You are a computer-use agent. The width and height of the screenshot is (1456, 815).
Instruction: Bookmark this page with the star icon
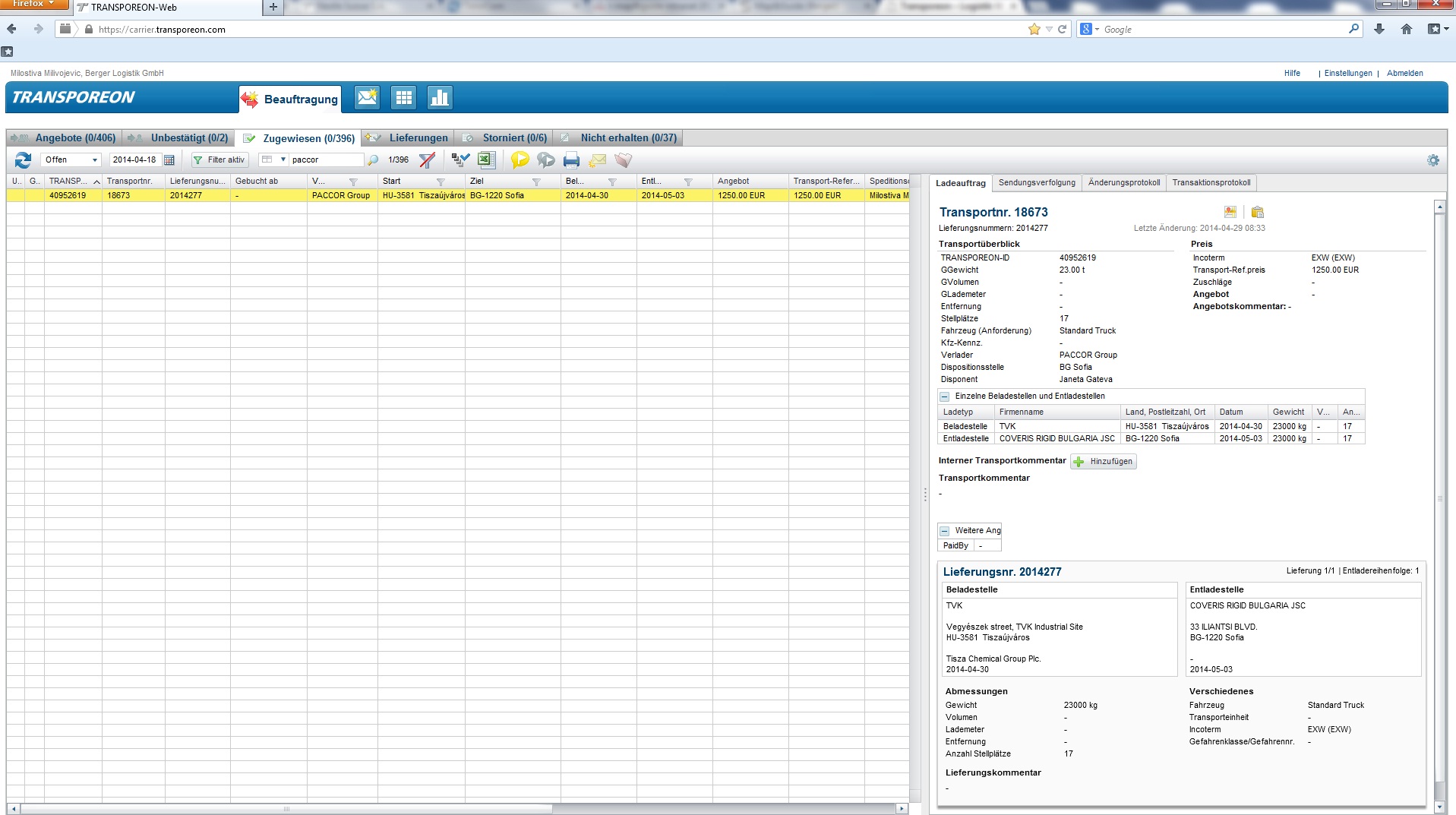coord(1034,29)
